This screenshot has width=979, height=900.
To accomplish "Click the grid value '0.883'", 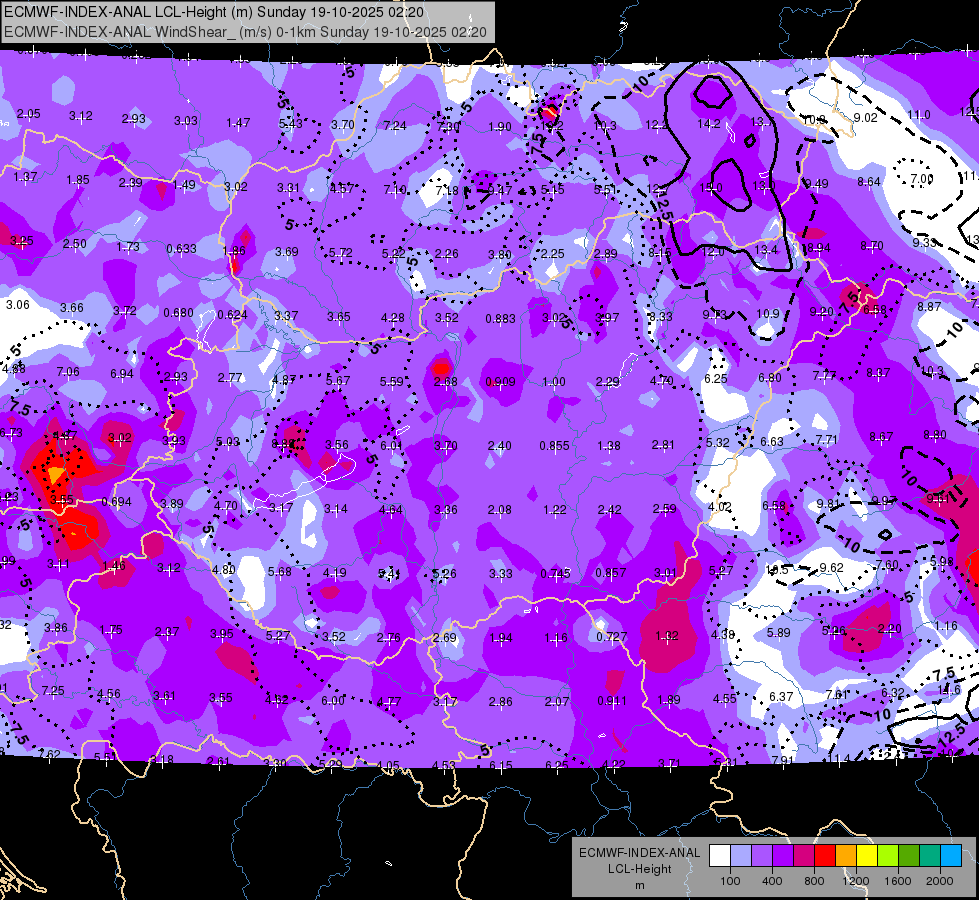I will point(501,319).
